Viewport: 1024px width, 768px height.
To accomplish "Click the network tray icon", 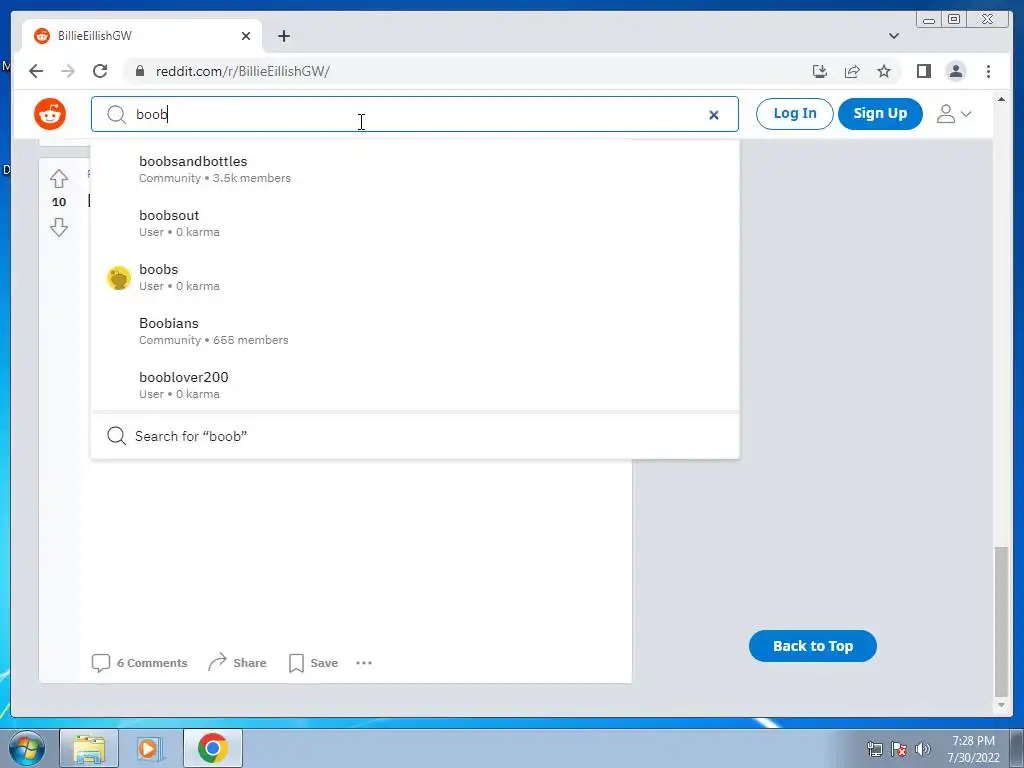I will [x=874, y=749].
